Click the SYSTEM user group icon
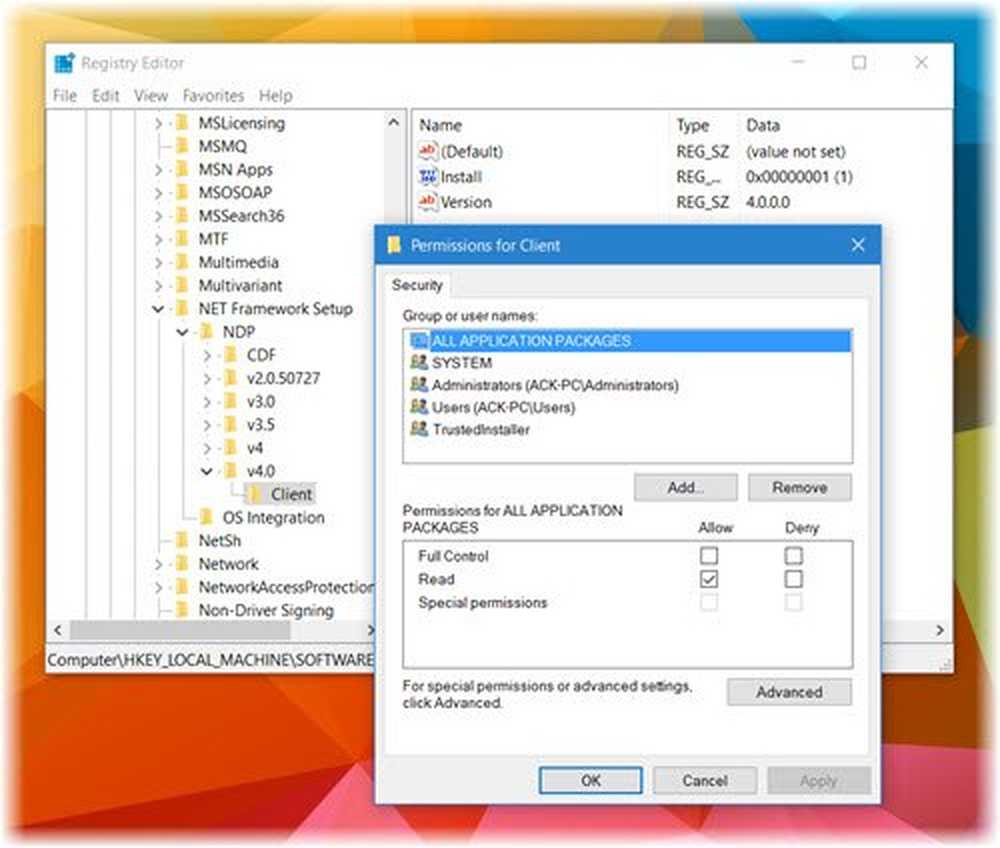Image resolution: width=1000 pixels, height=848 pixels. 419,363
